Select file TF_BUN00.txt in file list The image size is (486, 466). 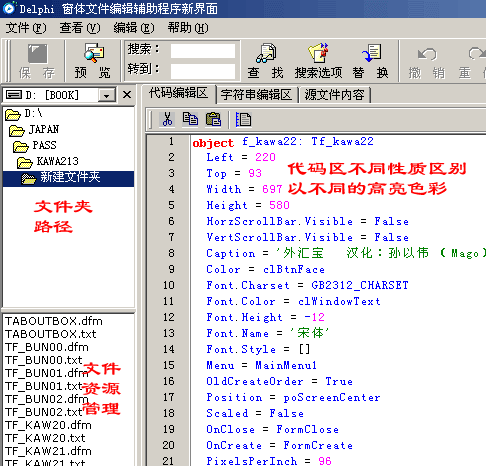[x=43, y=360]
